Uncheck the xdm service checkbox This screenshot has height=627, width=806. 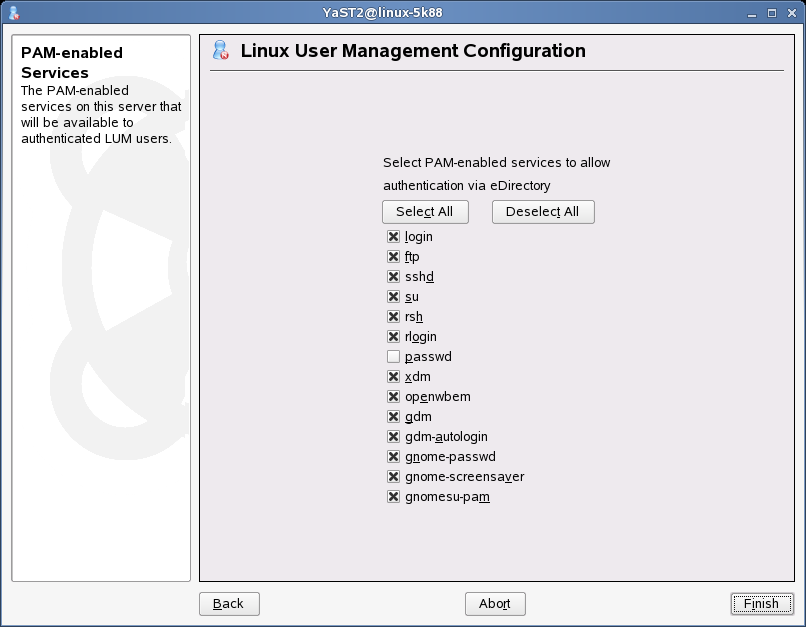pyautogui.click(x=393, y=377)
